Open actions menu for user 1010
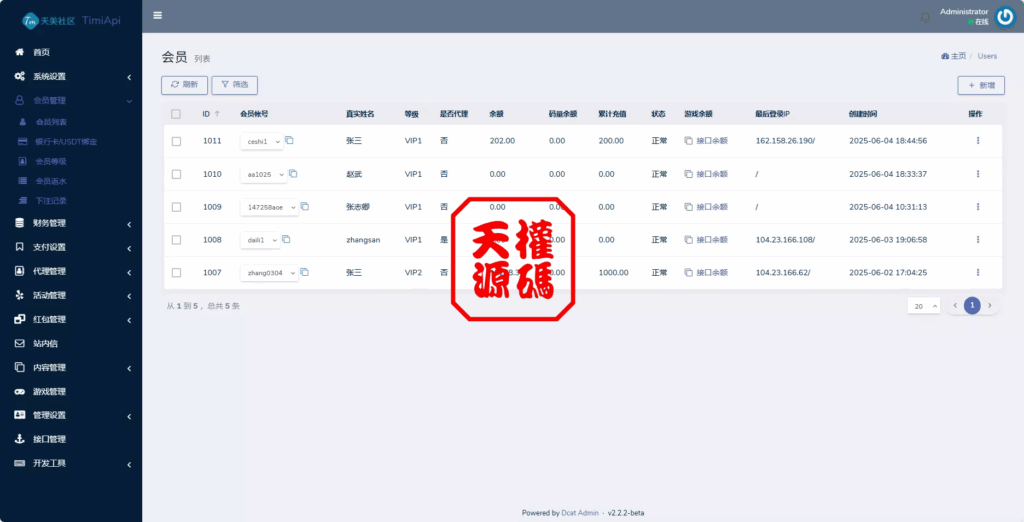1024x522 pixels. 978,174
